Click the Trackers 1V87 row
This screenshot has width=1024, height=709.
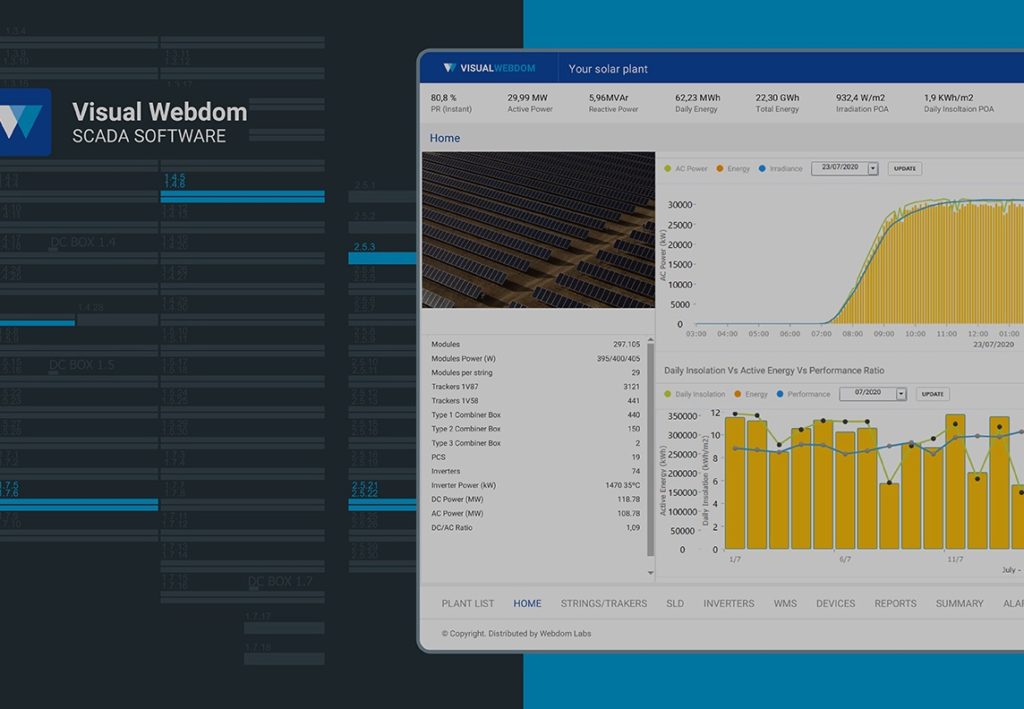click(536, 386)
